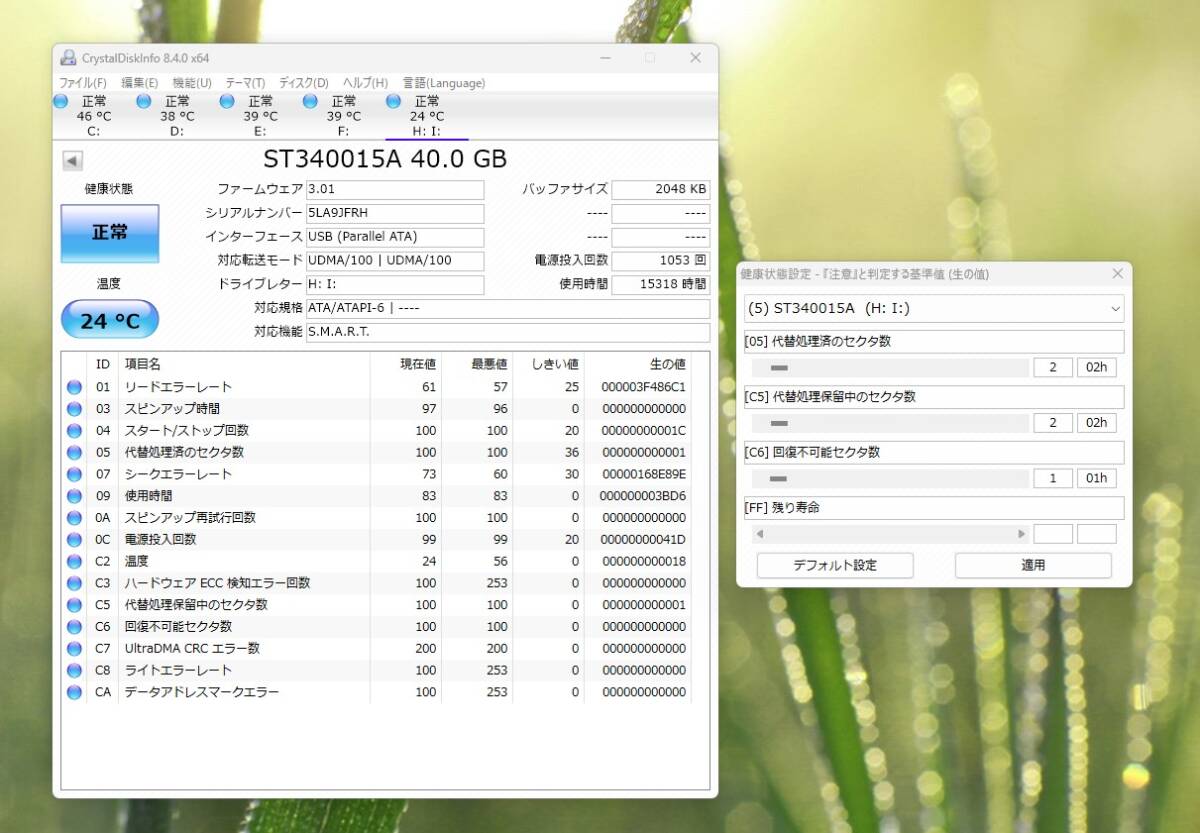Click the 02h hex box for [05]
The width and height of the screenshot is (1200, 833).
tap(1097, 368)
